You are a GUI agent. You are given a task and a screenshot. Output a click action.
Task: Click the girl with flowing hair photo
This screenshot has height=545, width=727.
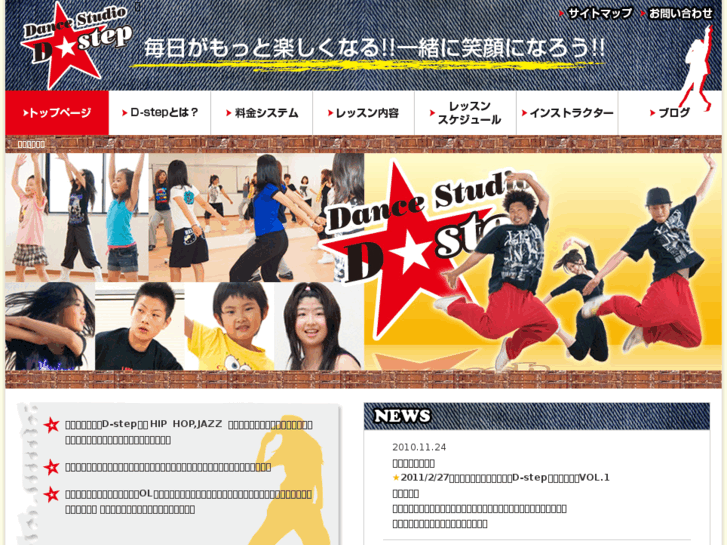tap(50, 326)
